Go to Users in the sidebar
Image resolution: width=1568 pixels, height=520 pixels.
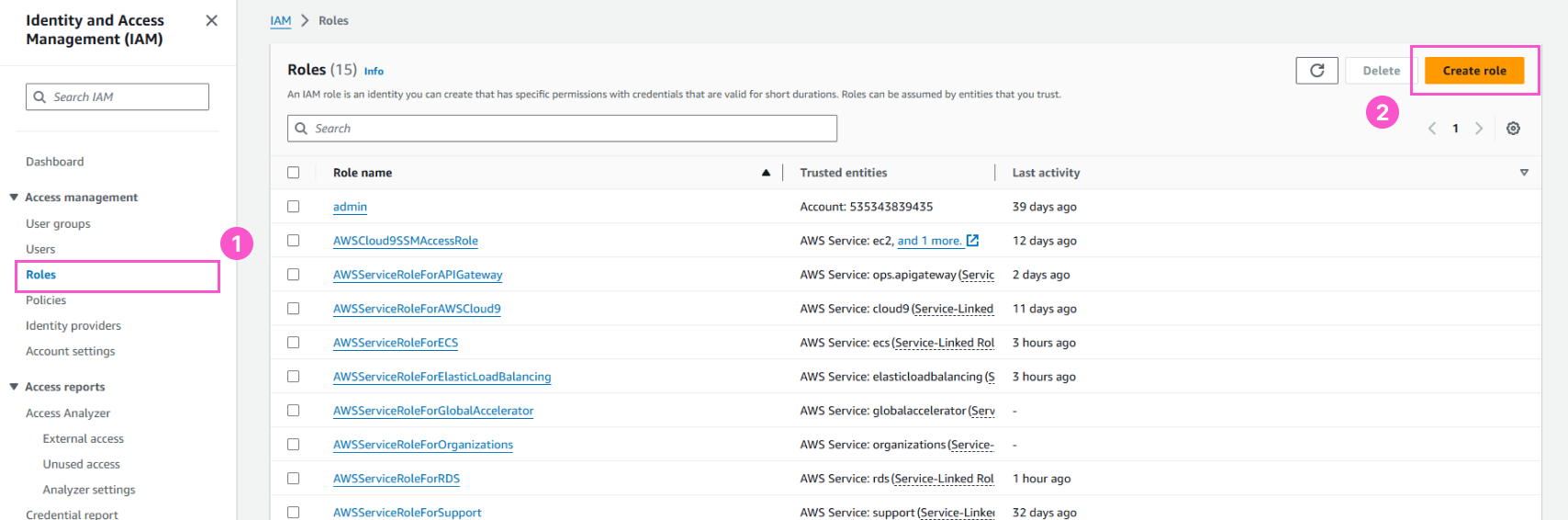40,249
